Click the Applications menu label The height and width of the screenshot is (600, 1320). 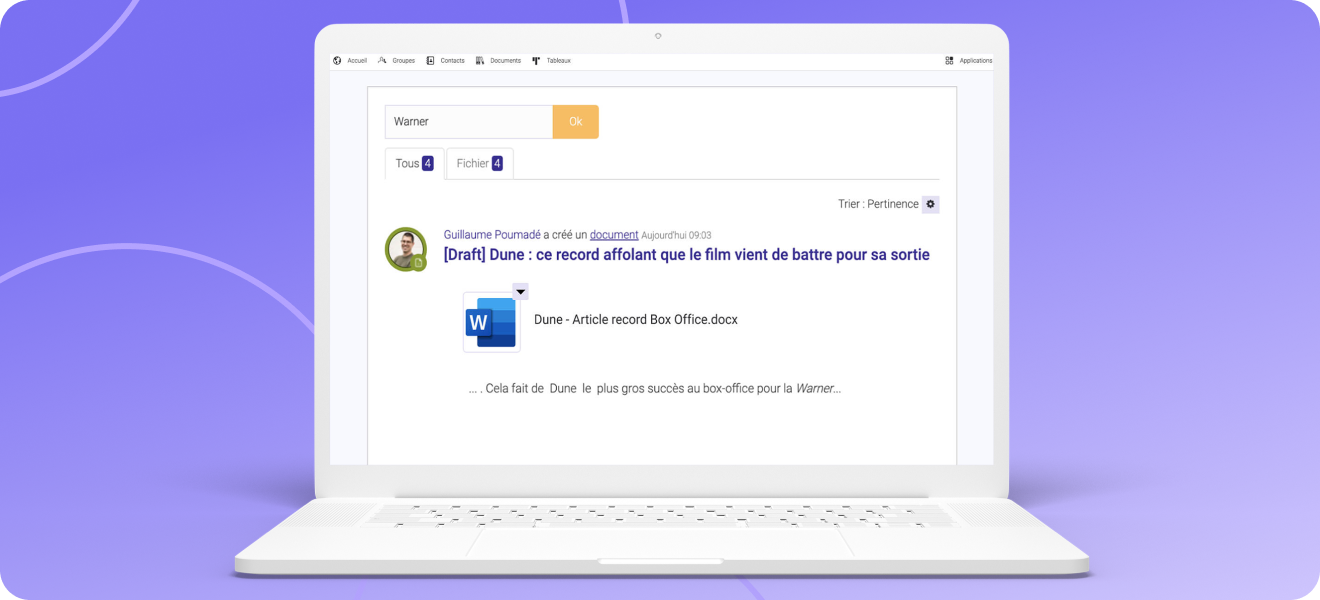(x=975, y=61)
